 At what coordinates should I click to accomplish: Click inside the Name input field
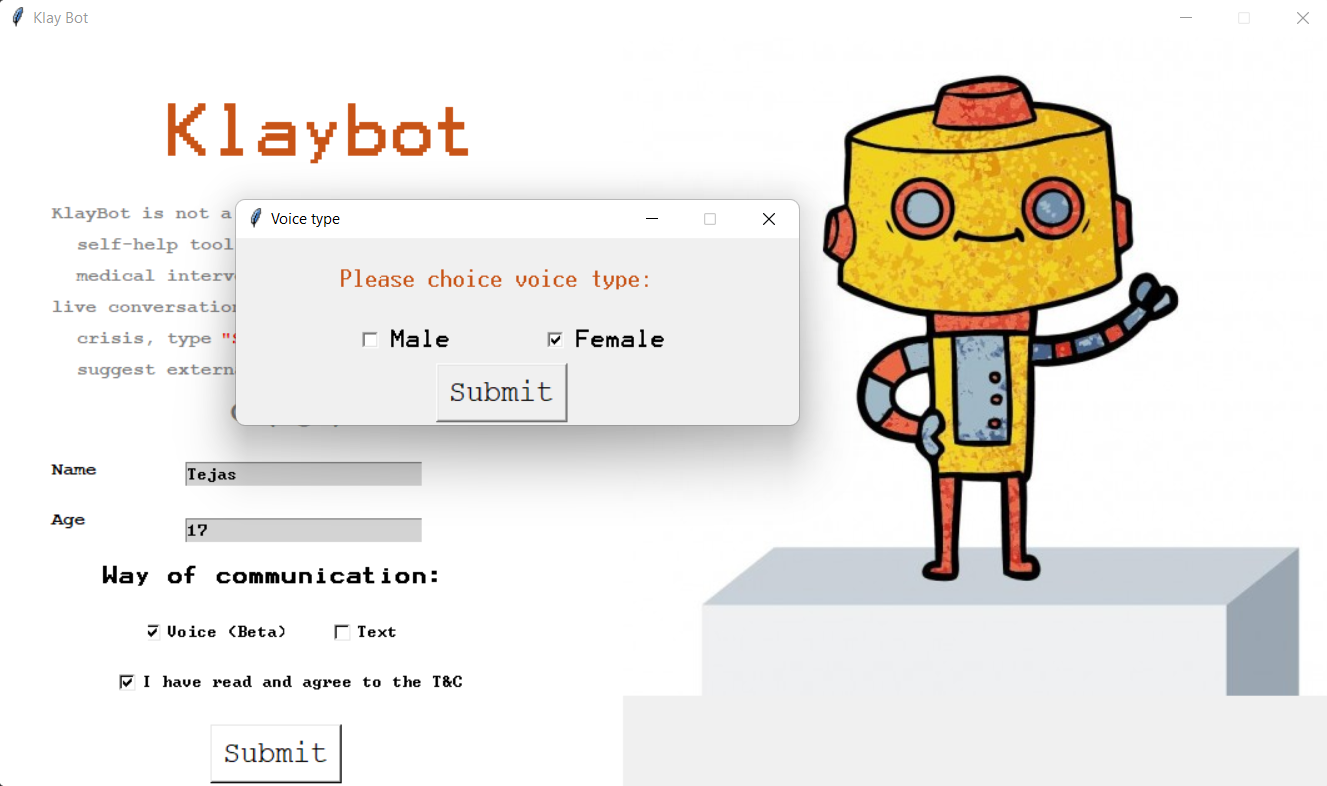pyautogui.click(x=302, y=473)
